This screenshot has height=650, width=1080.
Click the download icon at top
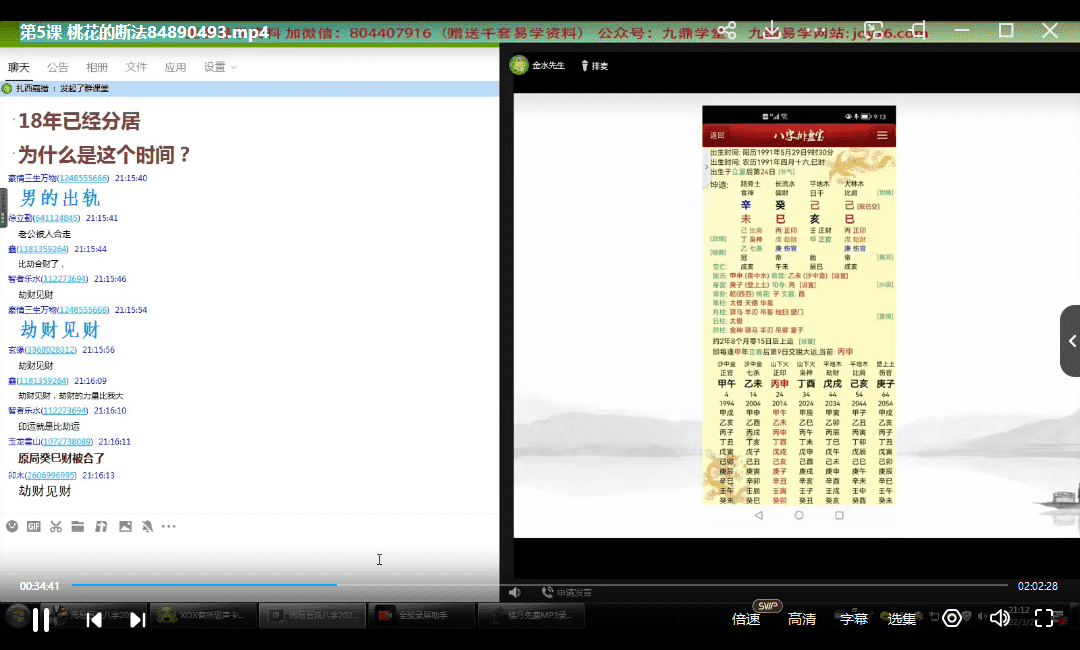click(x=772, y=31)
